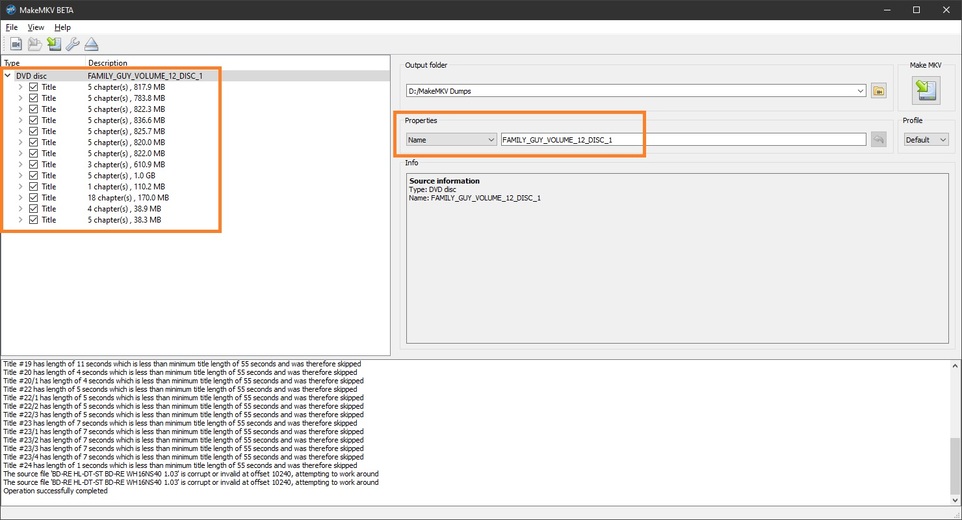
Task: Open the output folder dropdown
Action: coord(860,91)
